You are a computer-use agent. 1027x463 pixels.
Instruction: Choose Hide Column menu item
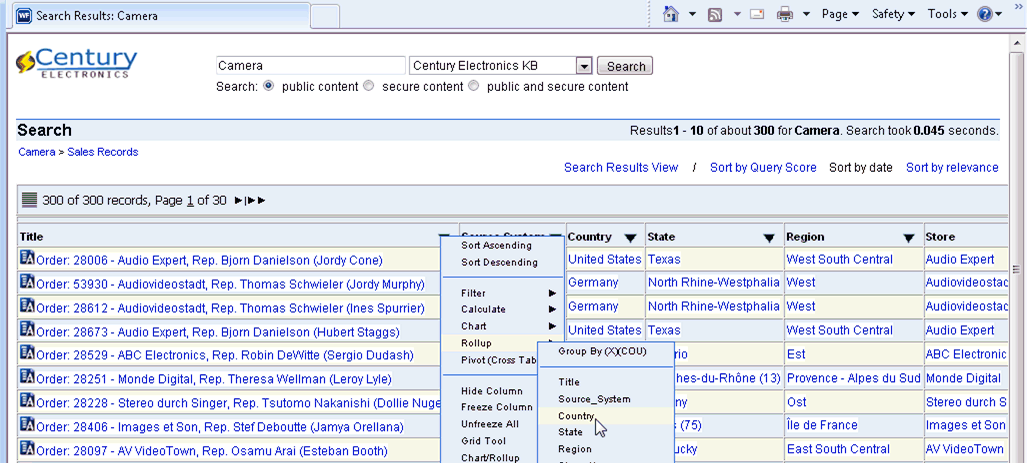[x=490, y=391]
